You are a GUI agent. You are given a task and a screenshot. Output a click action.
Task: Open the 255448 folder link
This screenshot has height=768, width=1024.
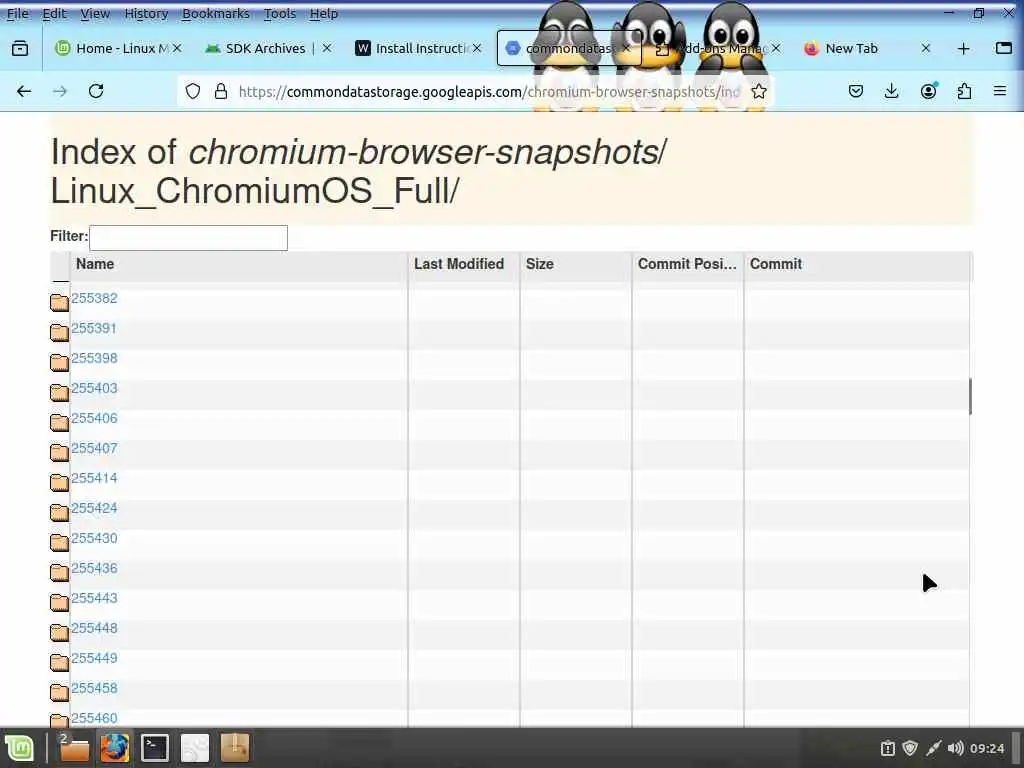94,629
